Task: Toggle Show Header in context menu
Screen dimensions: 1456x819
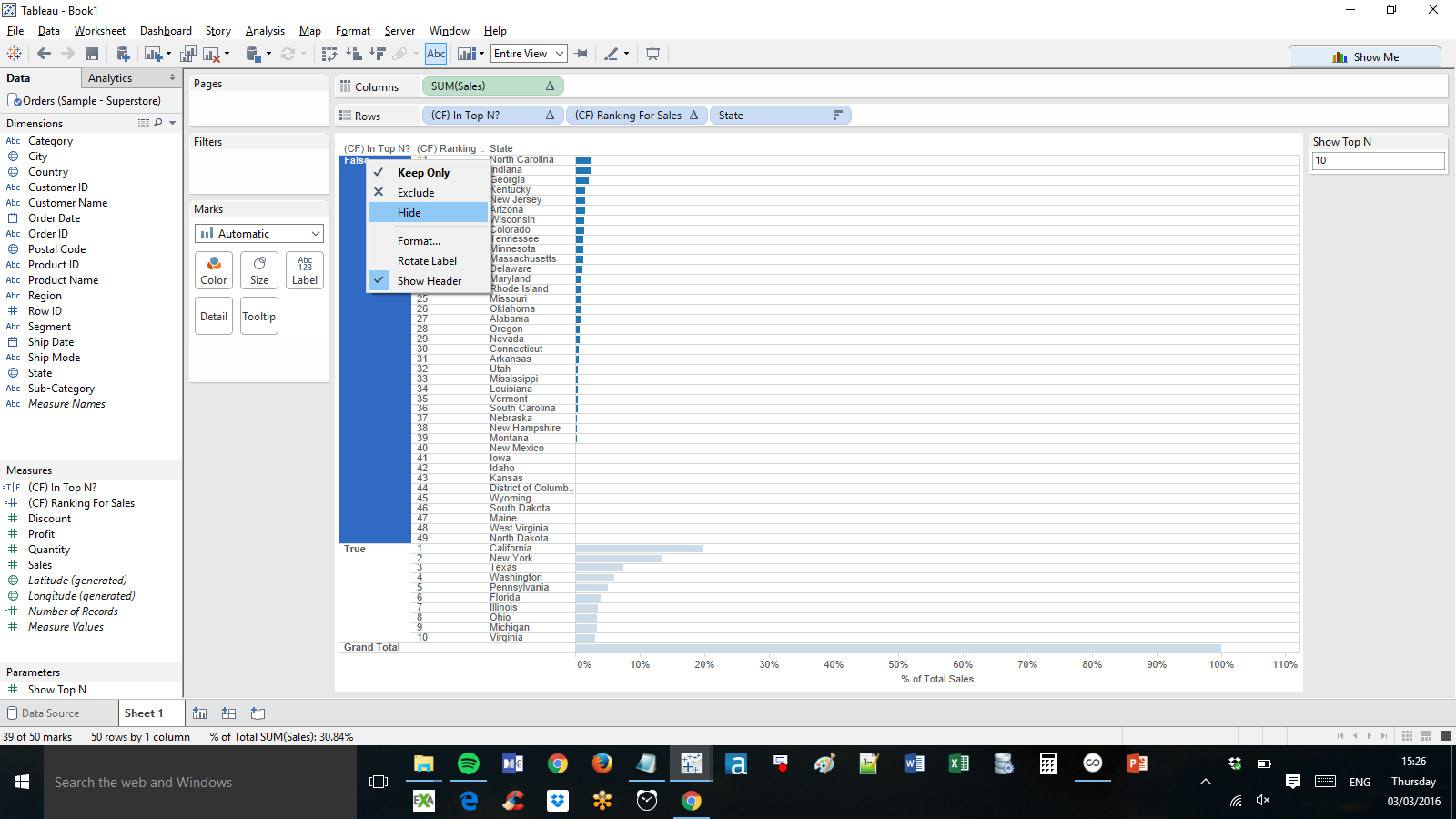Action: pyautogui.click(x=429, y=281)
